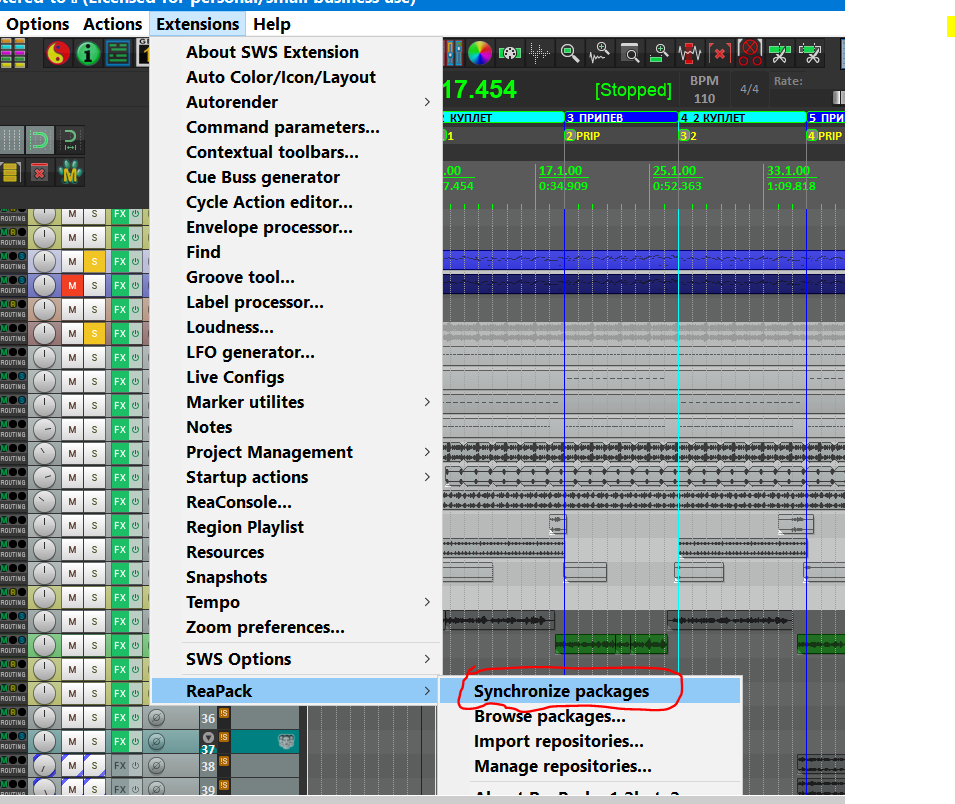
Task: Select the '3 ПРИПЕВ' region
Action: pyautogui.click(x=621, y=118)
